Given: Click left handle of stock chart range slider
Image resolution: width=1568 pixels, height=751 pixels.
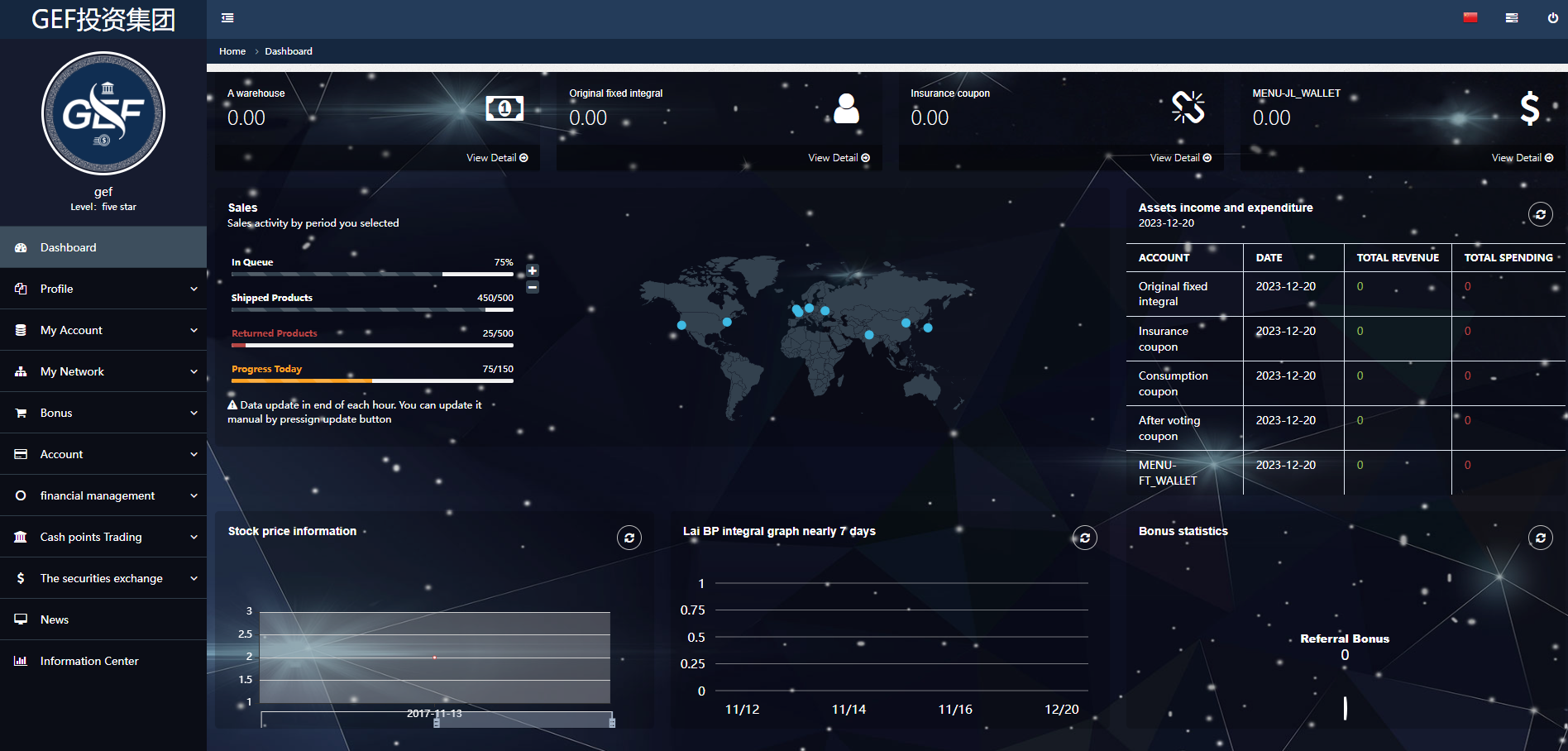Looking at the screenshot, I should (437, 722).
